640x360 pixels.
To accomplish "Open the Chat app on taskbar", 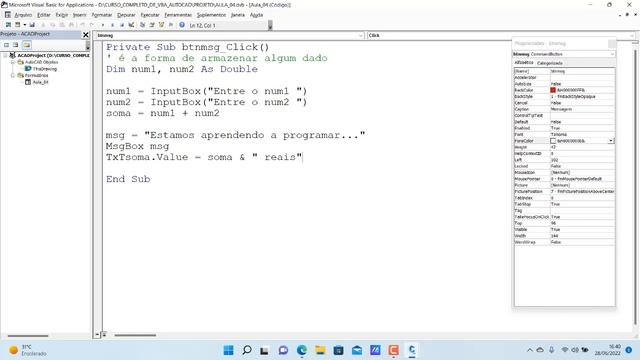I will (283, 350).
